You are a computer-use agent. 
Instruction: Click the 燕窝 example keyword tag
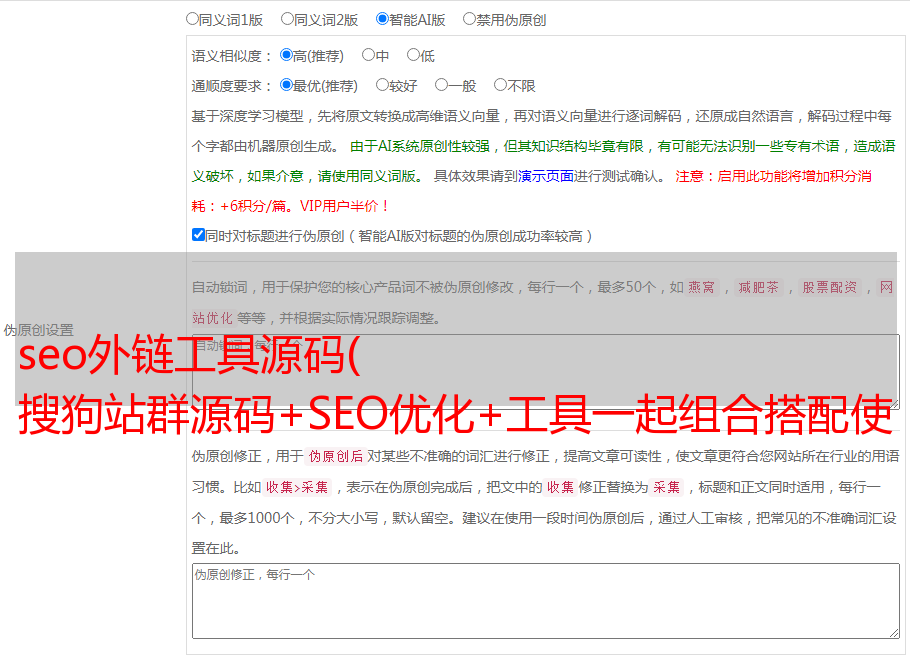click(702, 287)
